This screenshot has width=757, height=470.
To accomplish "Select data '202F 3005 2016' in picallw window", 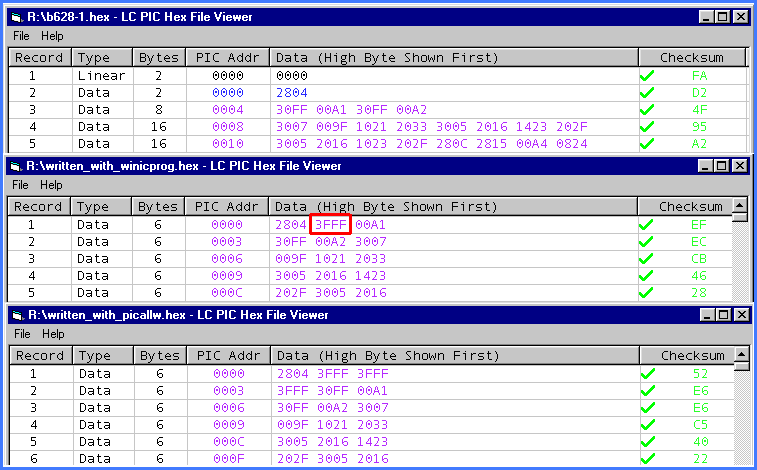I will tap(333, 459).
